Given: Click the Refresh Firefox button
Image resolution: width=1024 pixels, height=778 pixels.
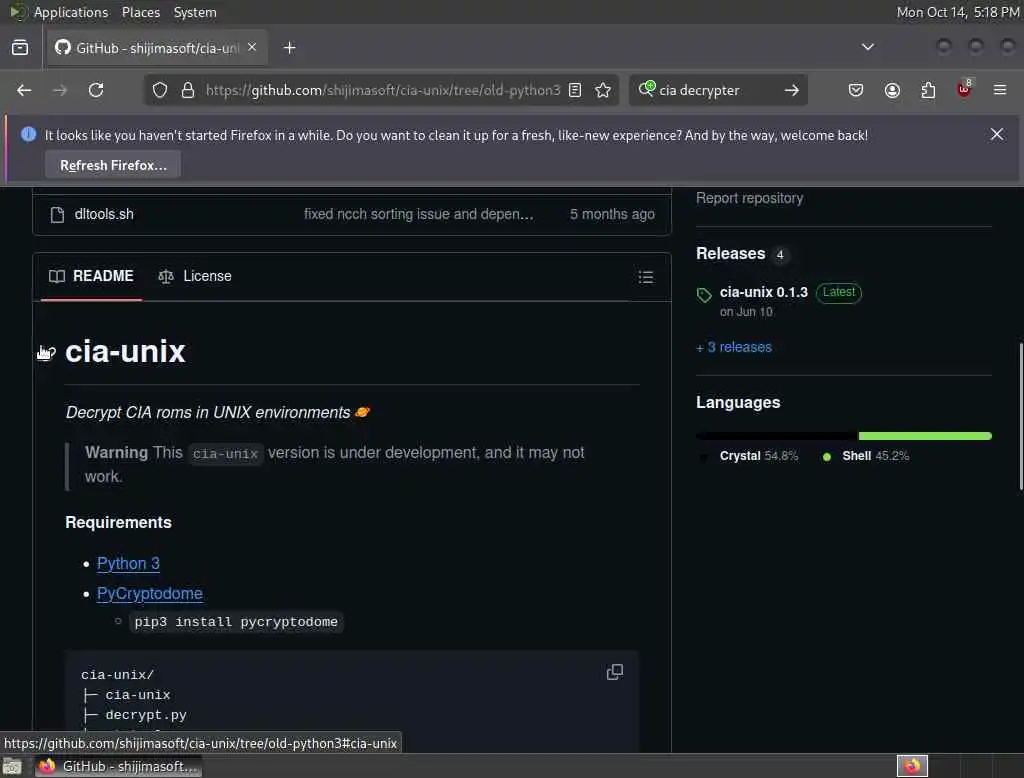Looking at the screenshot, I should click(x=113, y=165).
